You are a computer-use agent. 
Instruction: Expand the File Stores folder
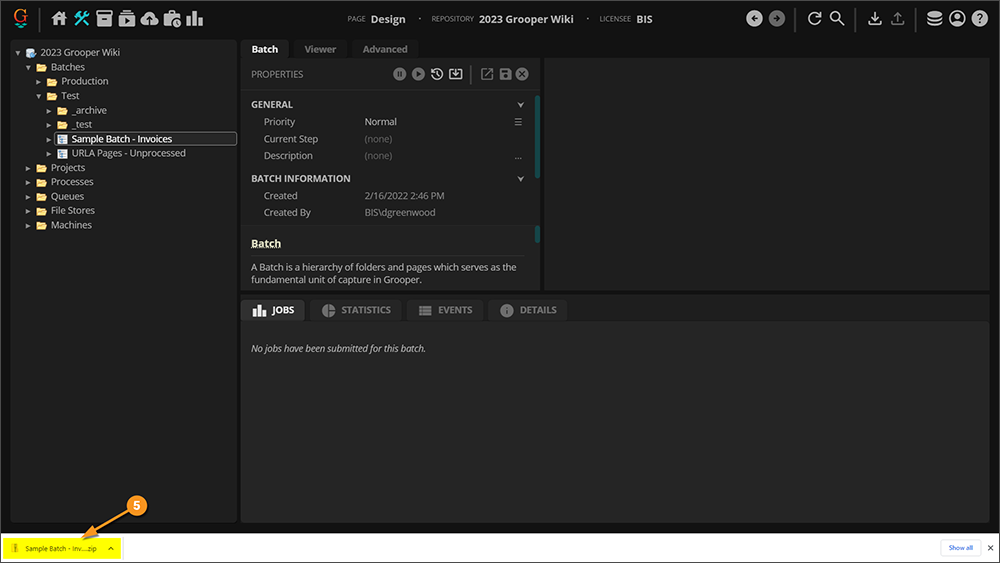coord(28,211)
